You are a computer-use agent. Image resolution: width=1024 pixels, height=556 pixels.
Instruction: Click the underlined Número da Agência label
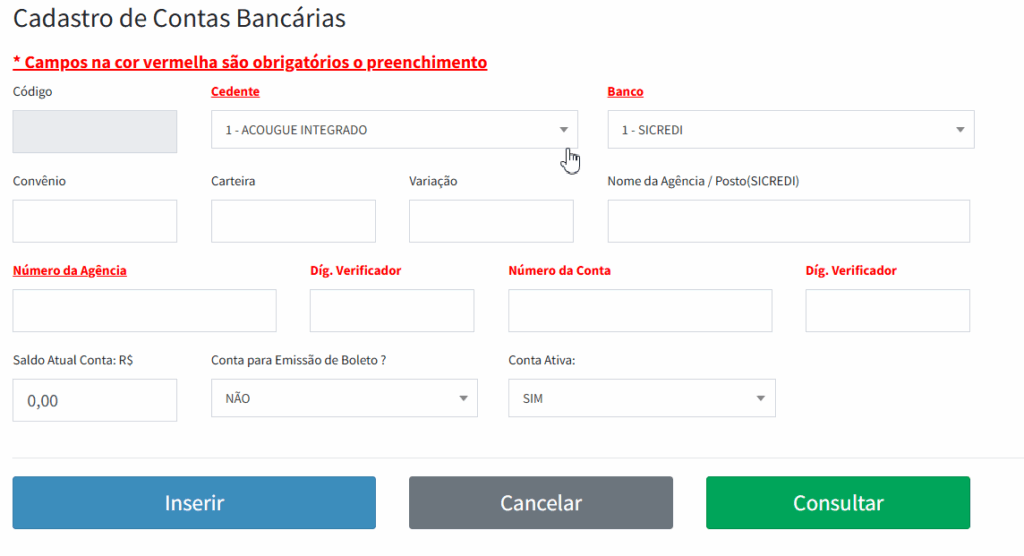70,271
